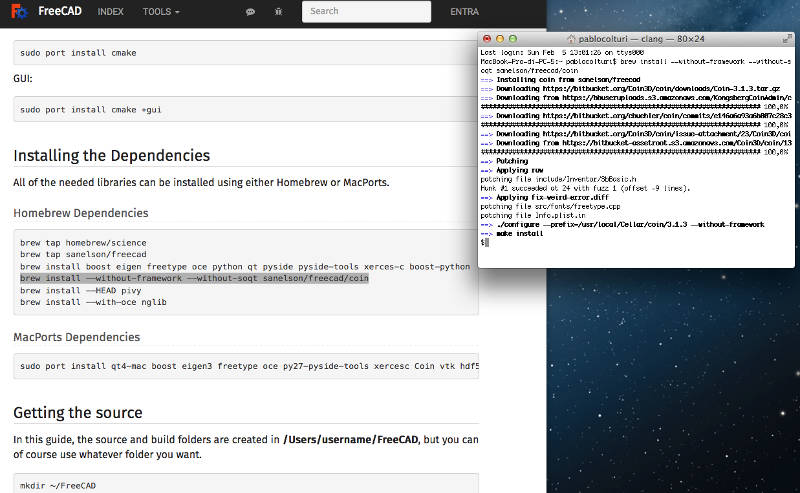
Task: Close the Terminal window with red button
Action: (x=487, y=39)
